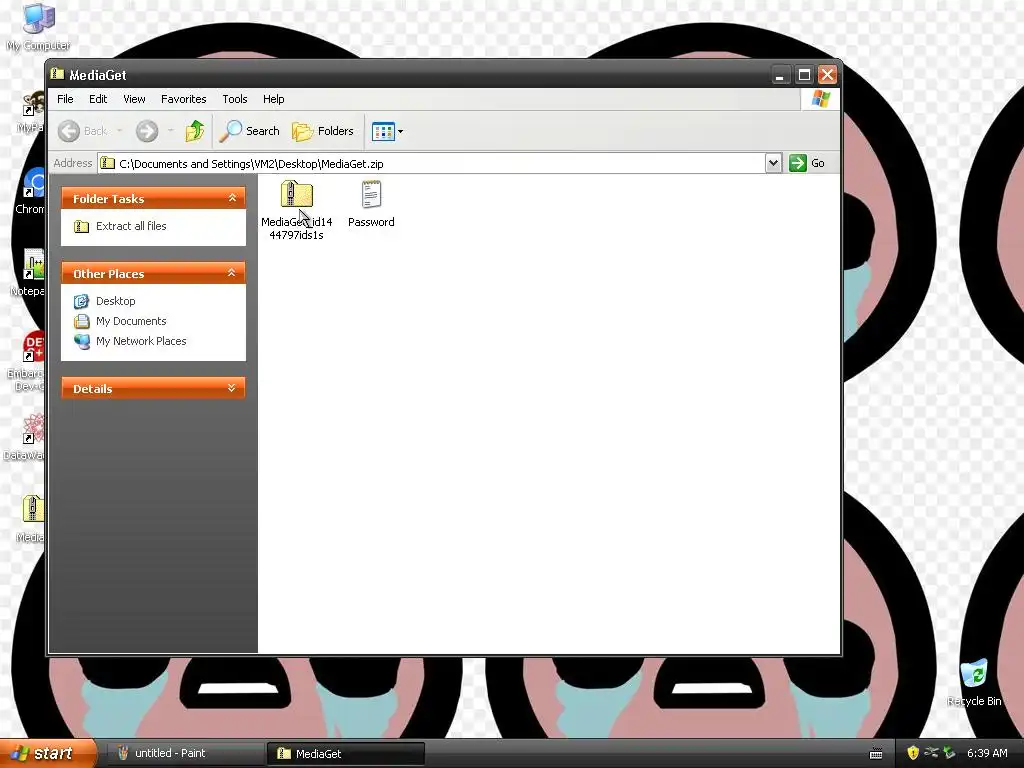1024x768 pixels.
Task: Open the Tools menu
Action: (x=234, y=99)
